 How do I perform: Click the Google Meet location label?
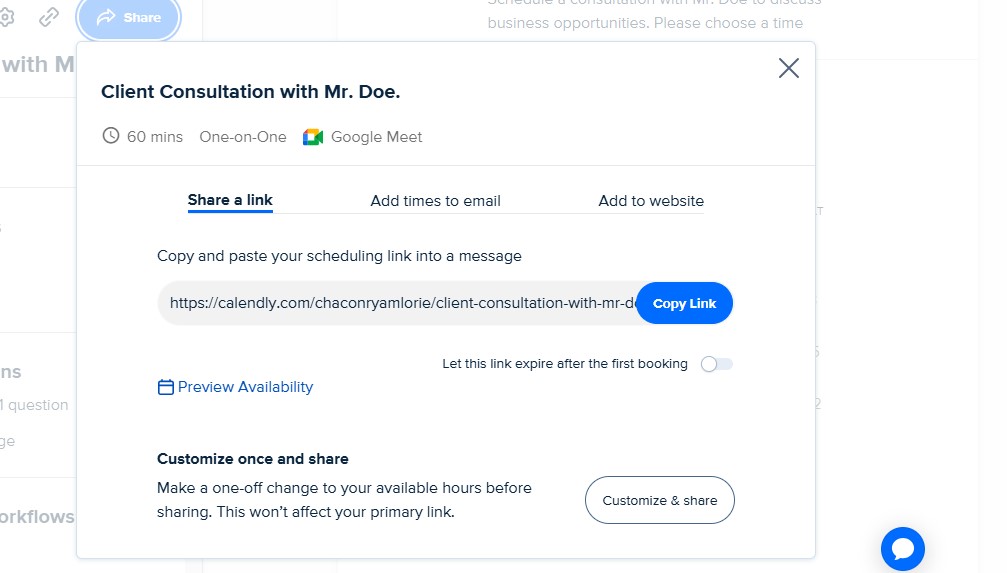[376, 137]
